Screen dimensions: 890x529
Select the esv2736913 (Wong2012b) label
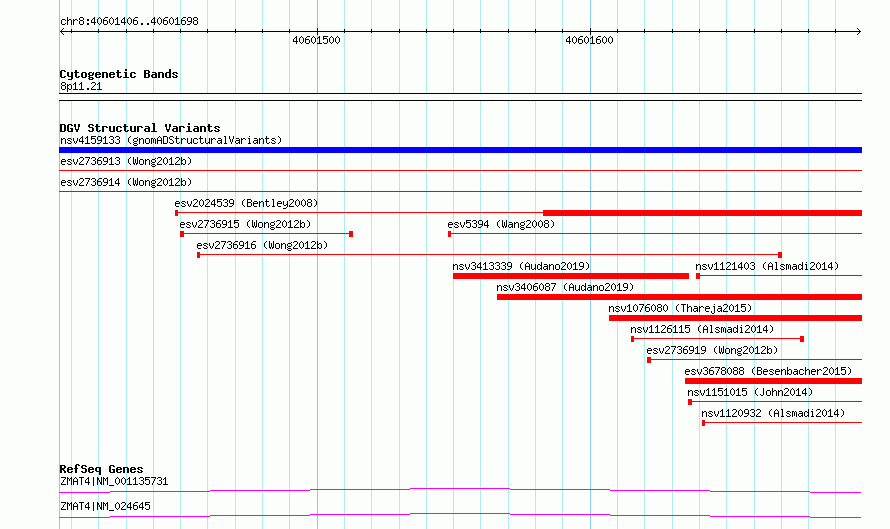(126, 161)
